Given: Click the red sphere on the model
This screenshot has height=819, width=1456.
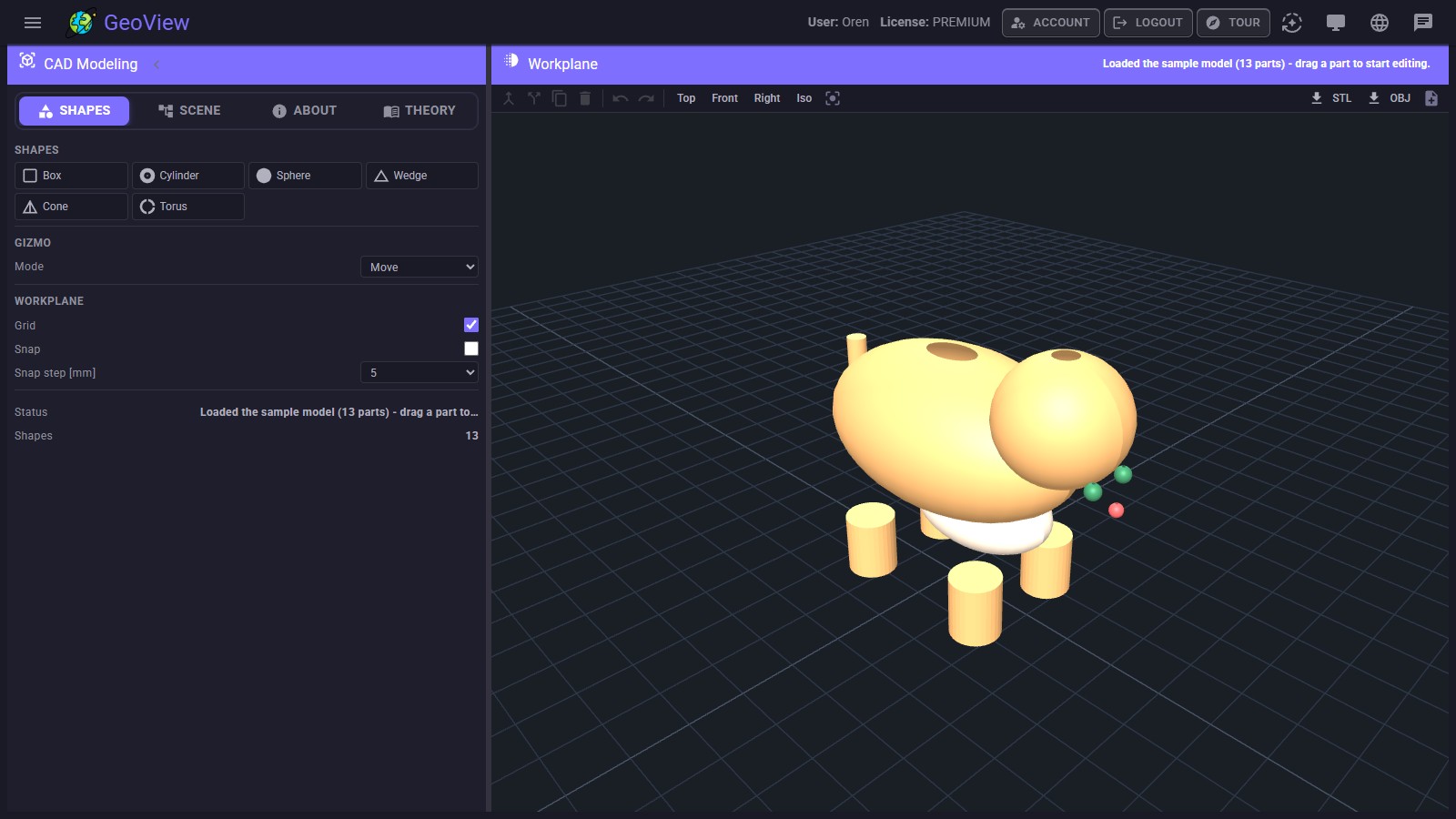Looking at the screenshot, I should tap(1117, 511).
